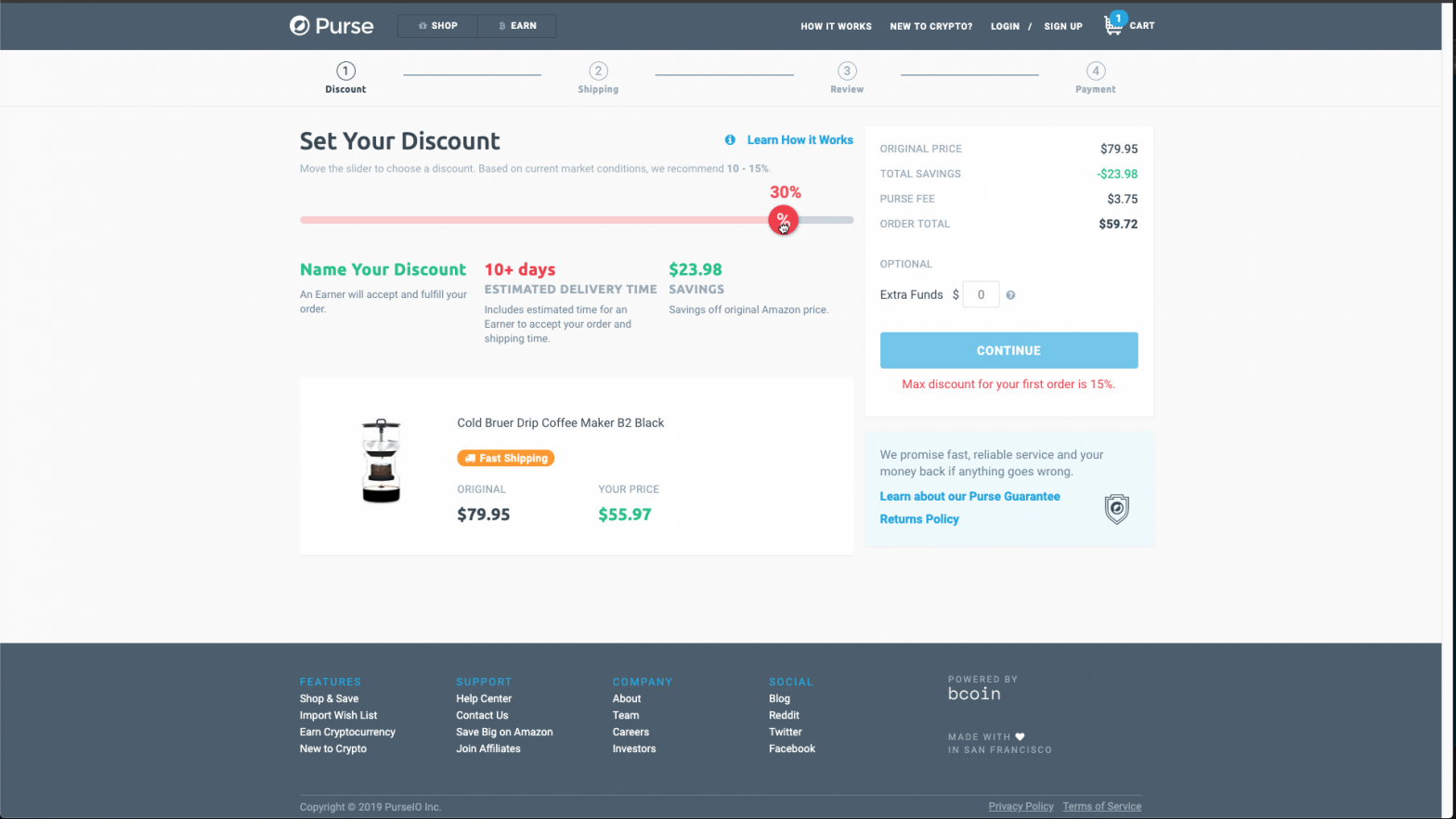This screenshot has width=1456, height=819.
Task: Open the SHOP tab
Action: (x=437, y=26)
